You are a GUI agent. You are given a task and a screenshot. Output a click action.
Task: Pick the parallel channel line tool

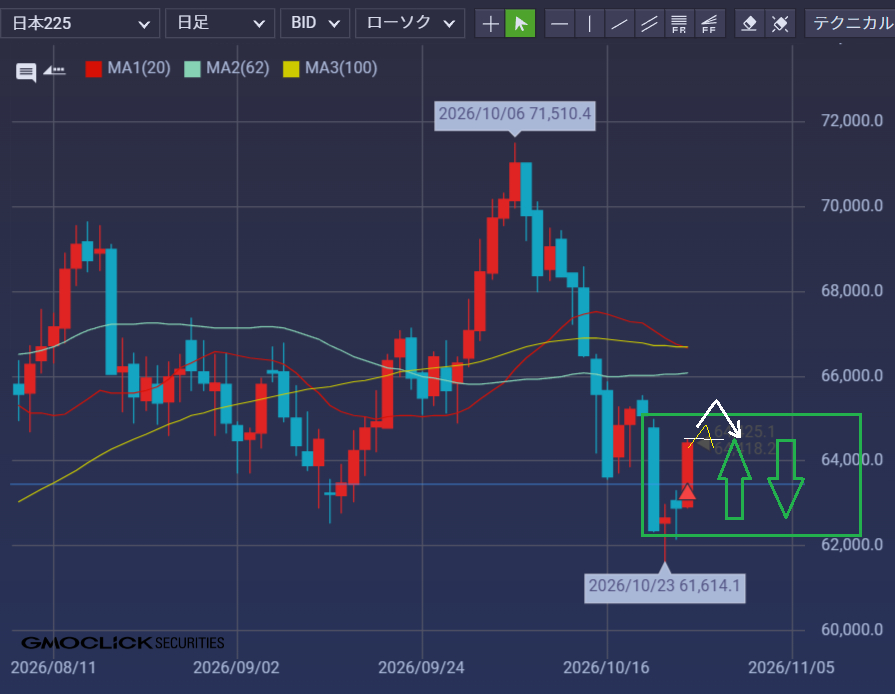tap(649, 23)
